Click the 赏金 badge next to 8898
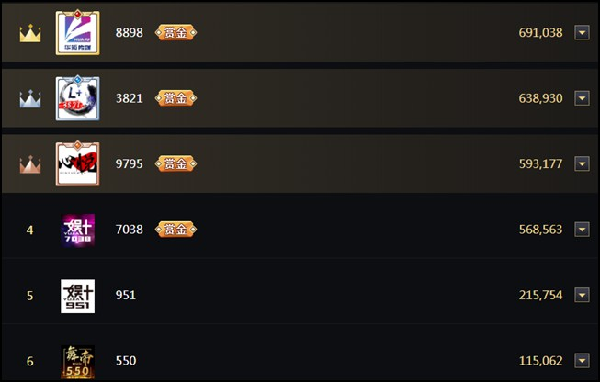Image resolution: width=600 pixels, height=382 pixels. click(176, 33)
